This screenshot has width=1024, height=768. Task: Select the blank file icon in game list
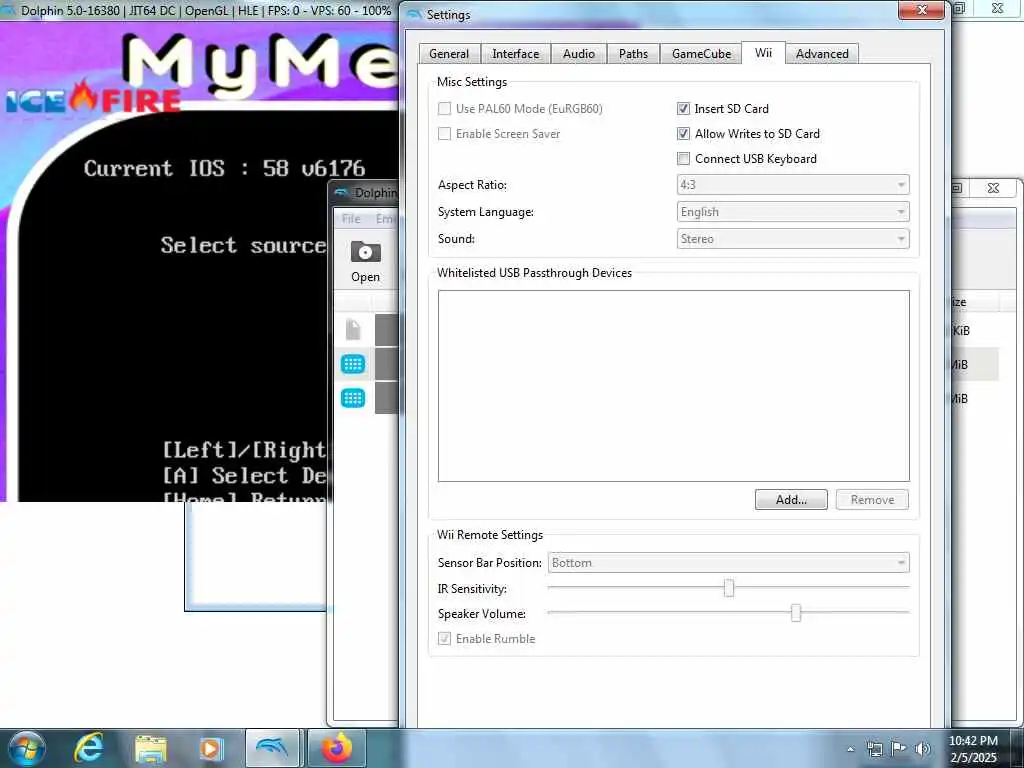click(x=353, y=329)
